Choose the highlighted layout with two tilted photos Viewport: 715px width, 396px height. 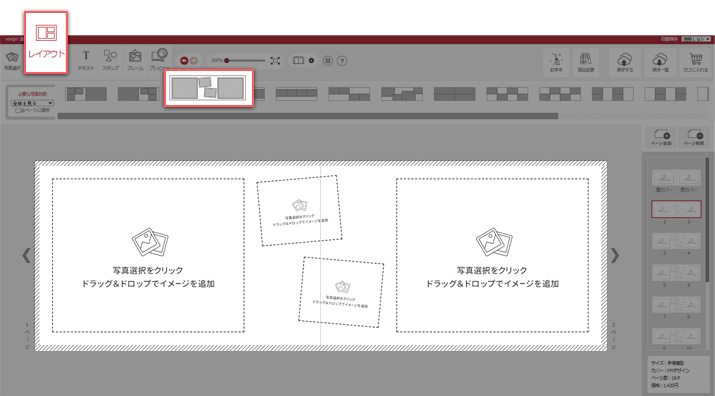tap(208, 88)
